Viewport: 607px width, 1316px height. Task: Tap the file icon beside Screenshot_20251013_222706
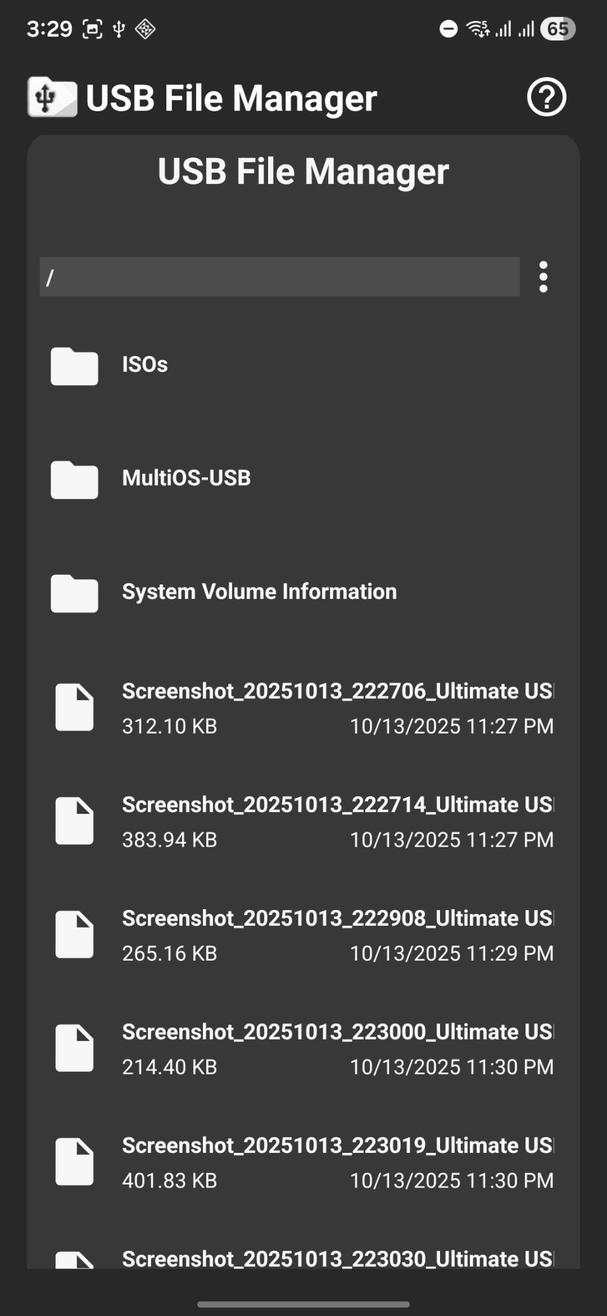pos(74,707)
